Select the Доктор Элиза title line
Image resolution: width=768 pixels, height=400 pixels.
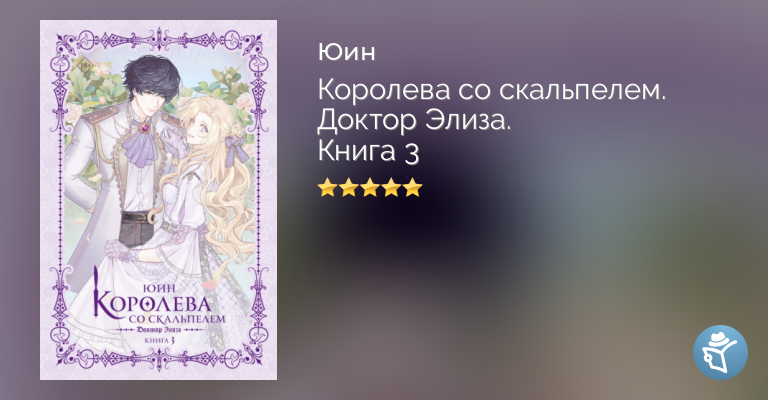coord(414,121)
